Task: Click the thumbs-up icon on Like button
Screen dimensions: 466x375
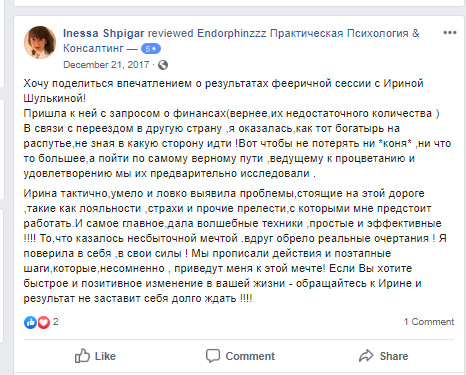Action: tap(82, 356)
